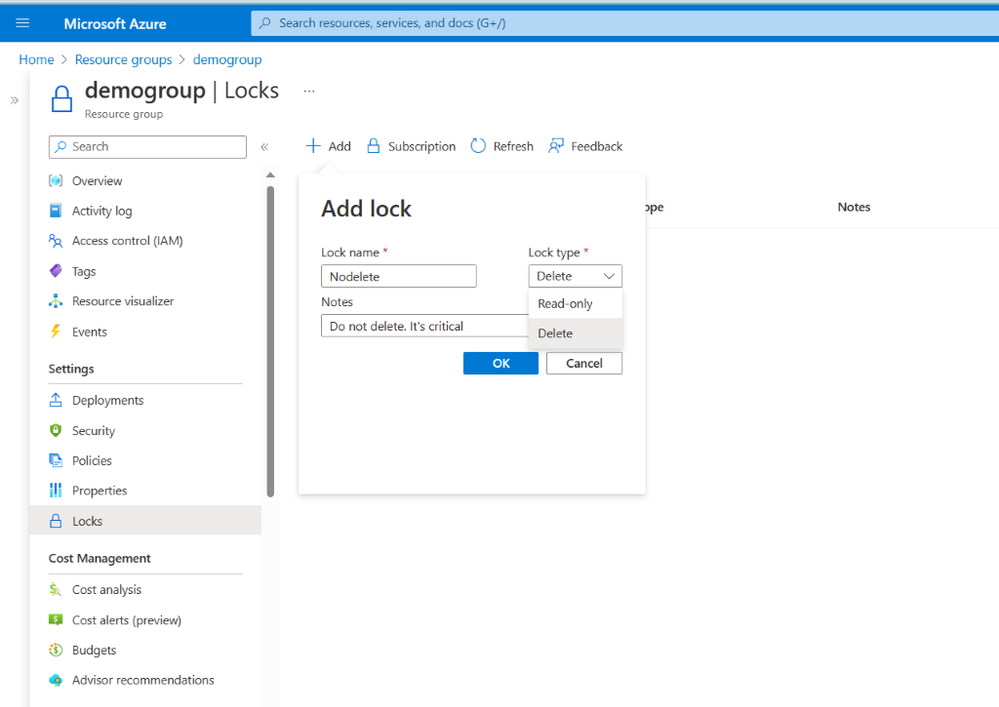Viewport: 999px width, 707px height.
Task: Click the demogroup breadcrumb link
Action: coord(227,59)
